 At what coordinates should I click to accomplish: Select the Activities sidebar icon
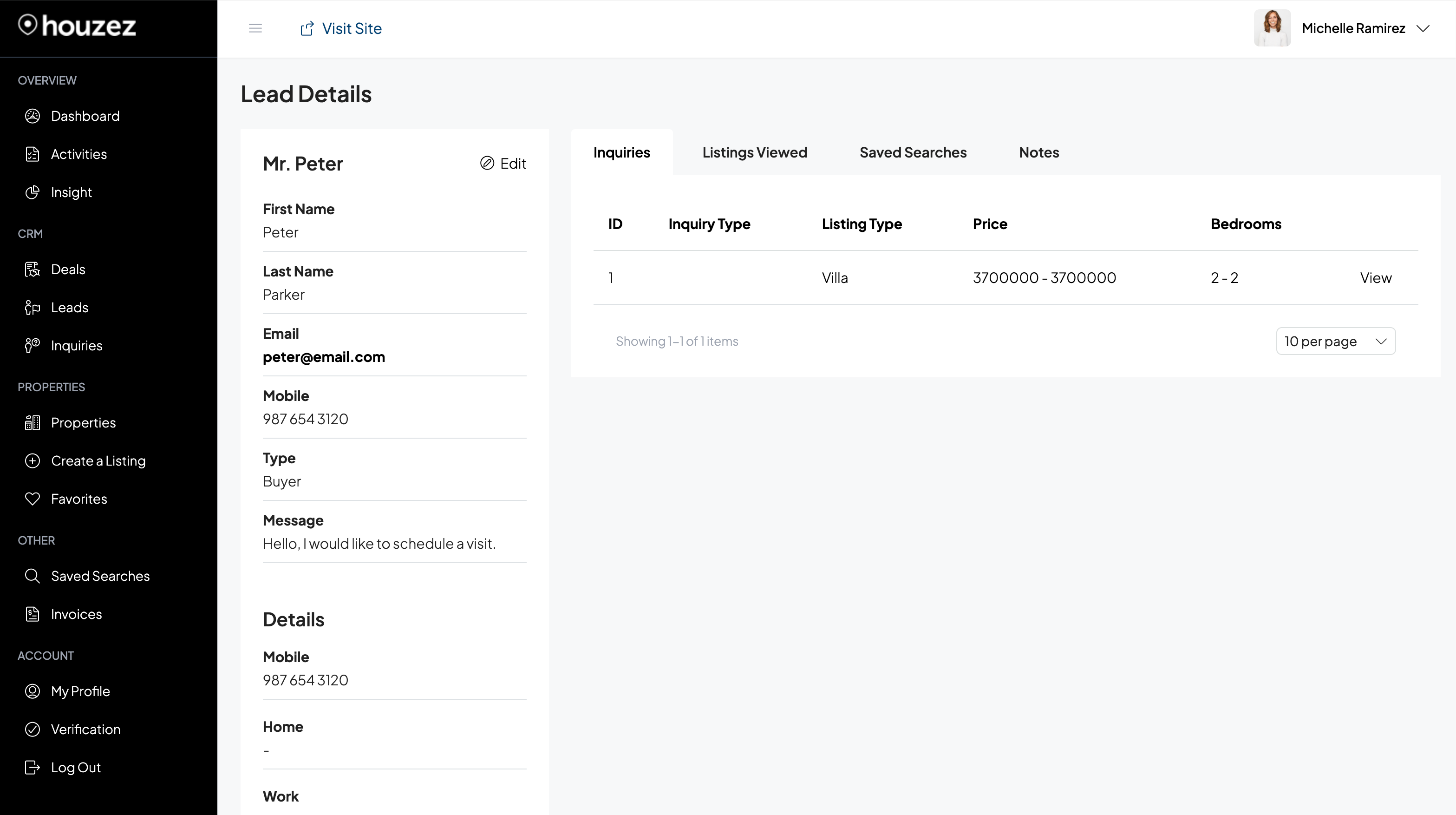pos(32,153)
